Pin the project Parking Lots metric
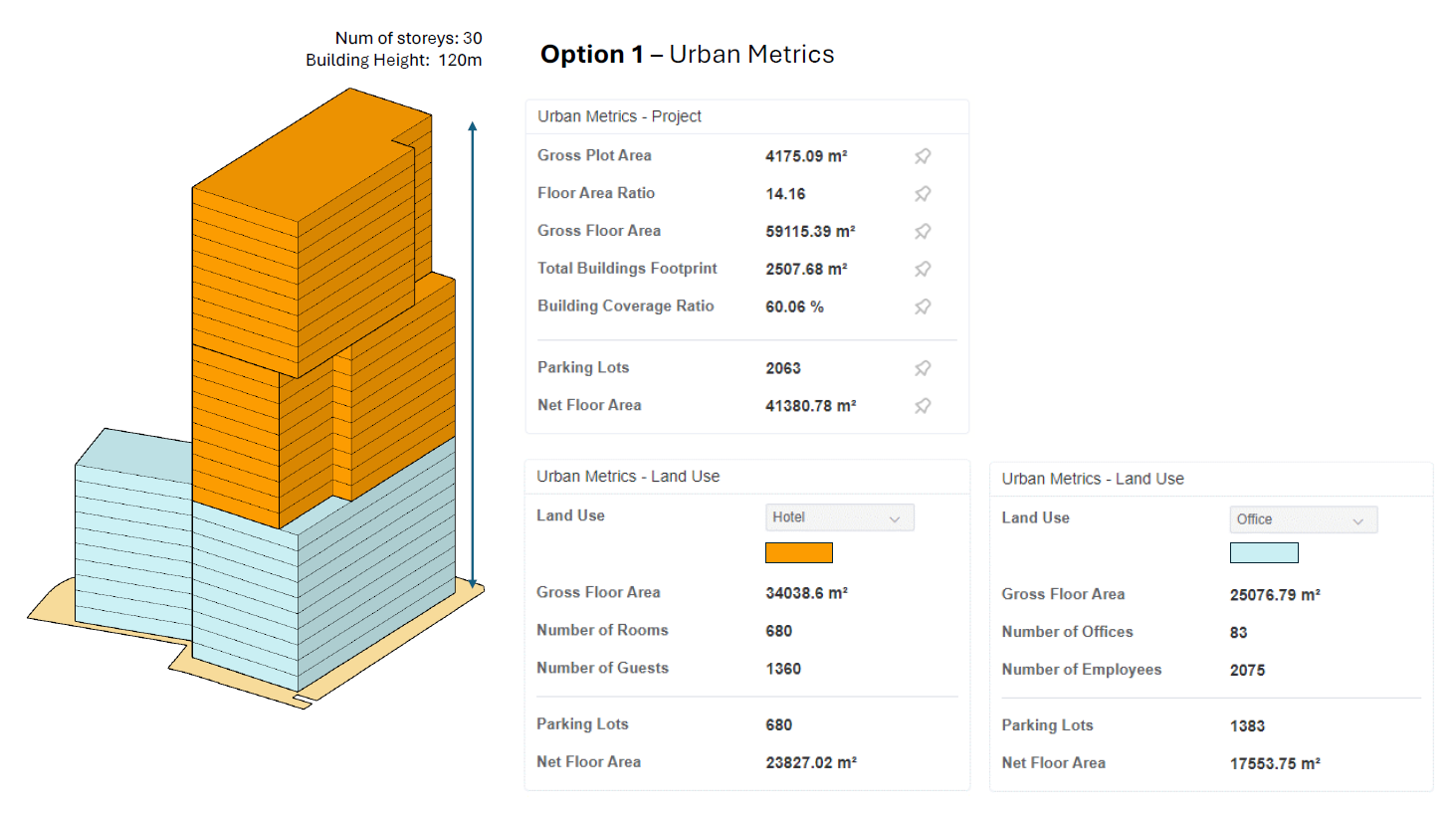The image size is (1456, 816). [x=923, y=368]
